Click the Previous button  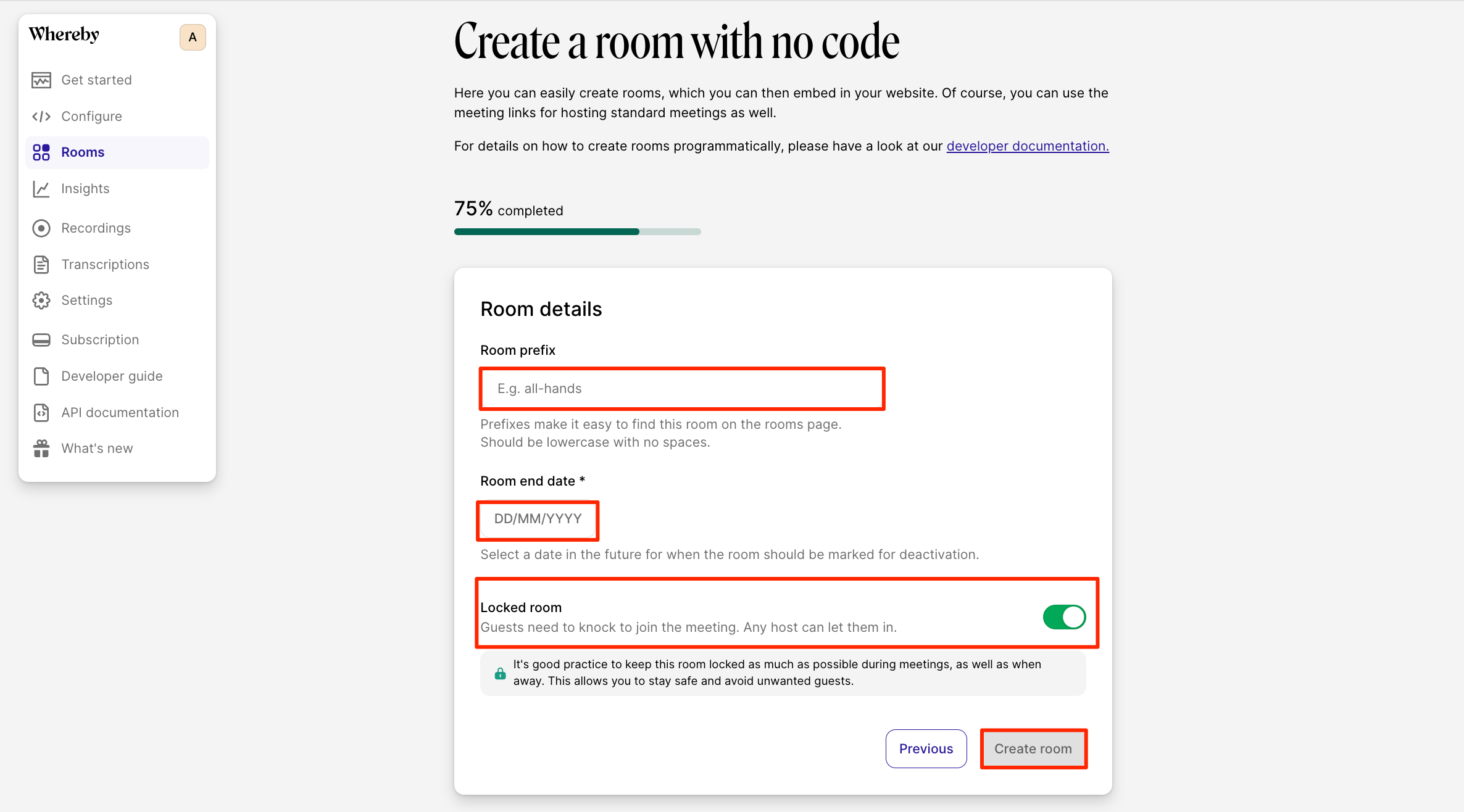click(926, 749)
